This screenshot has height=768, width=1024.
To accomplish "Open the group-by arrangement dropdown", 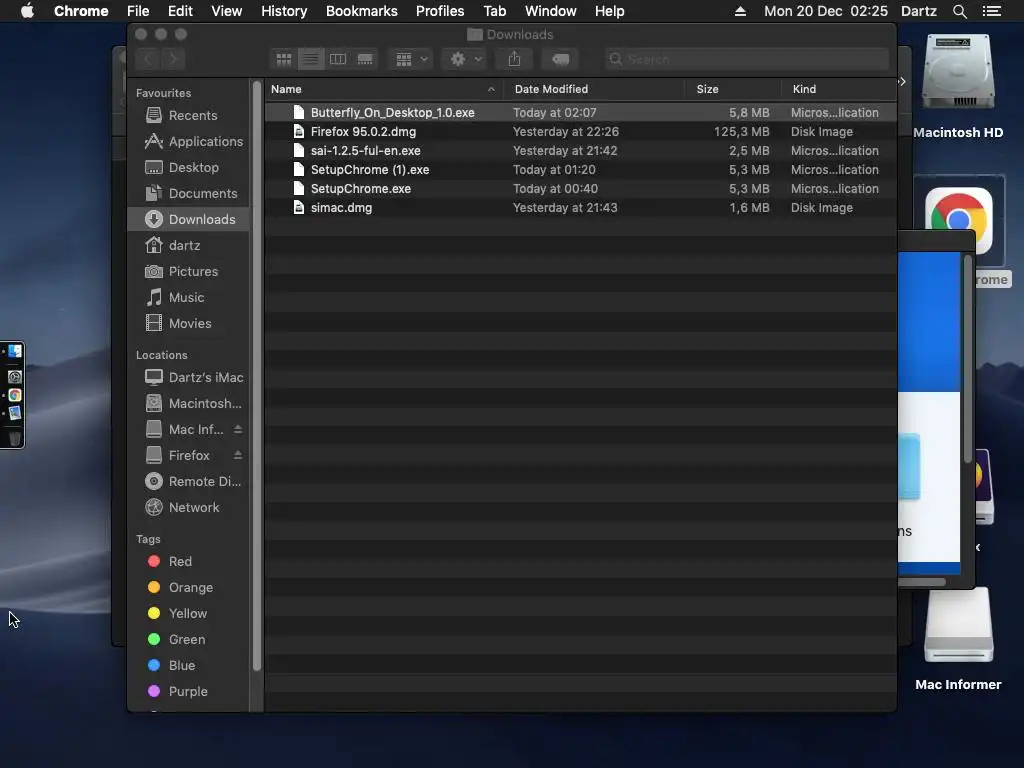I will click(411, 59).
